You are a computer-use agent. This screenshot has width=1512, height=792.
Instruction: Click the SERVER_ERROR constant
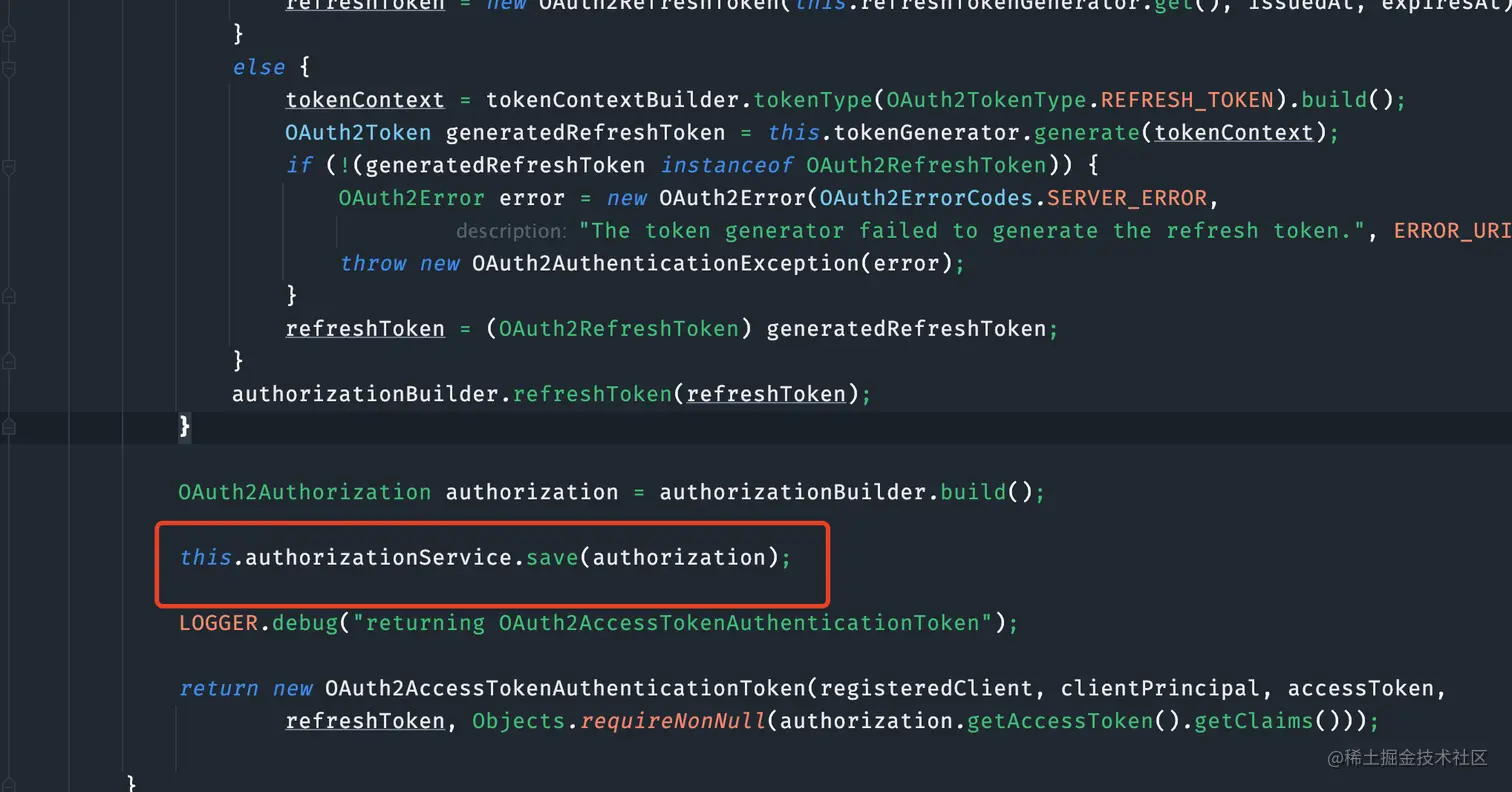(1126, 197)
